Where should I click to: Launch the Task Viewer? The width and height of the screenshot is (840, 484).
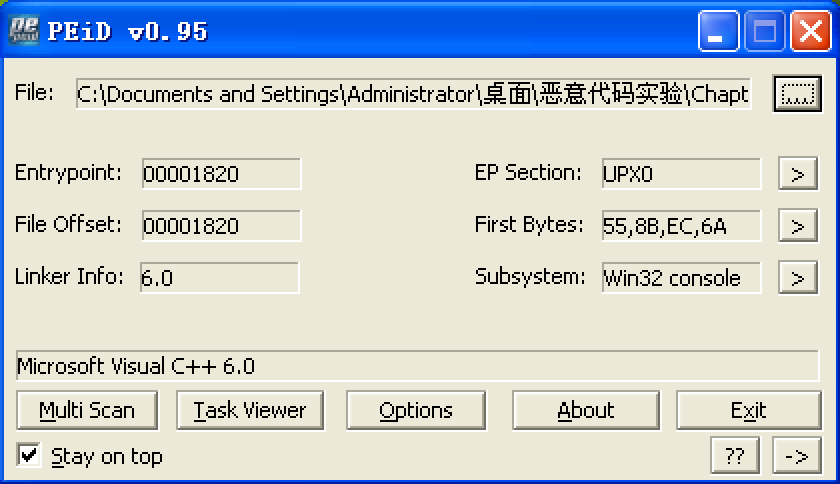coord(250,411)
